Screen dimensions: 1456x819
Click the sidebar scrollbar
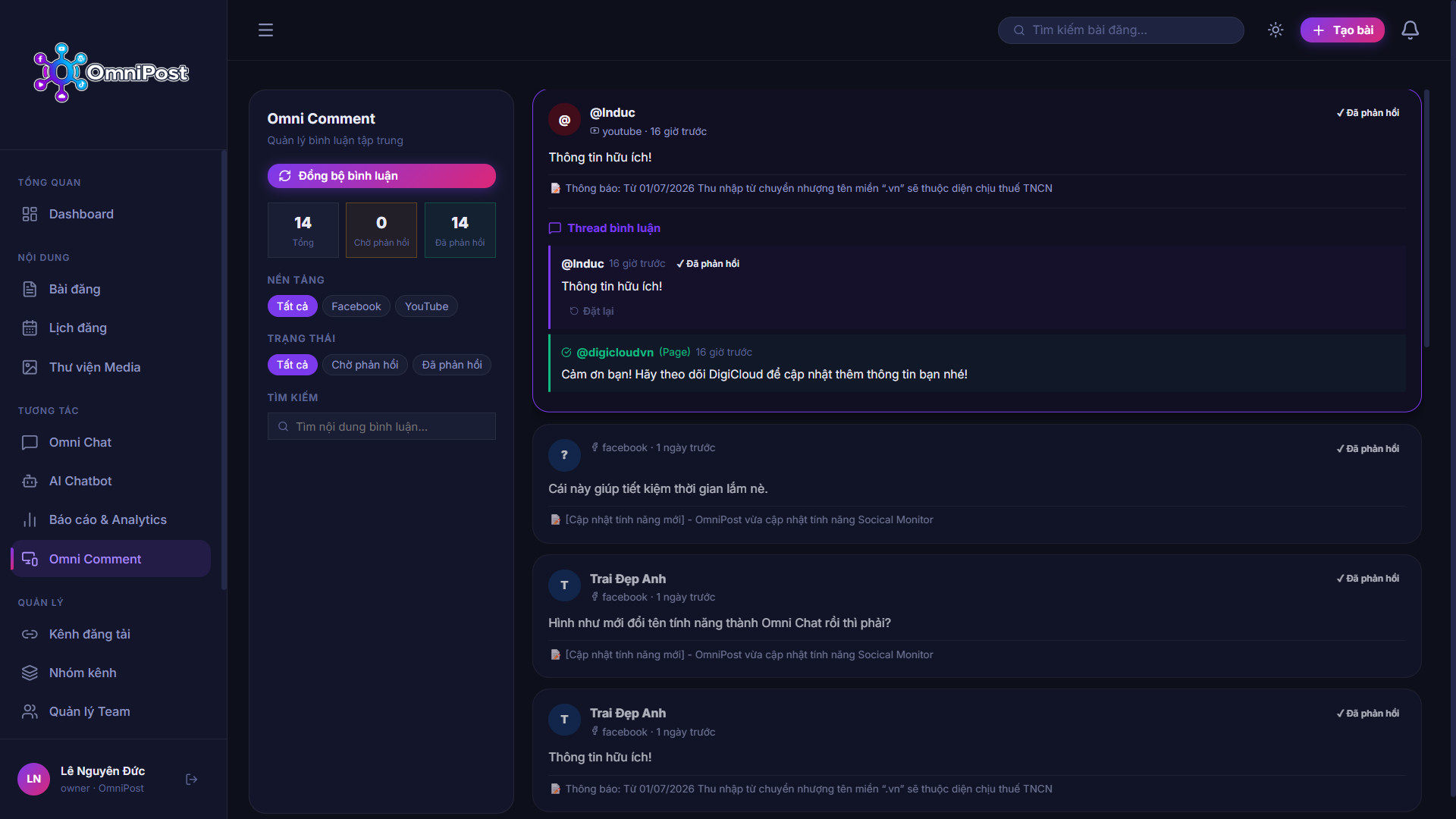tap(224, 370)
